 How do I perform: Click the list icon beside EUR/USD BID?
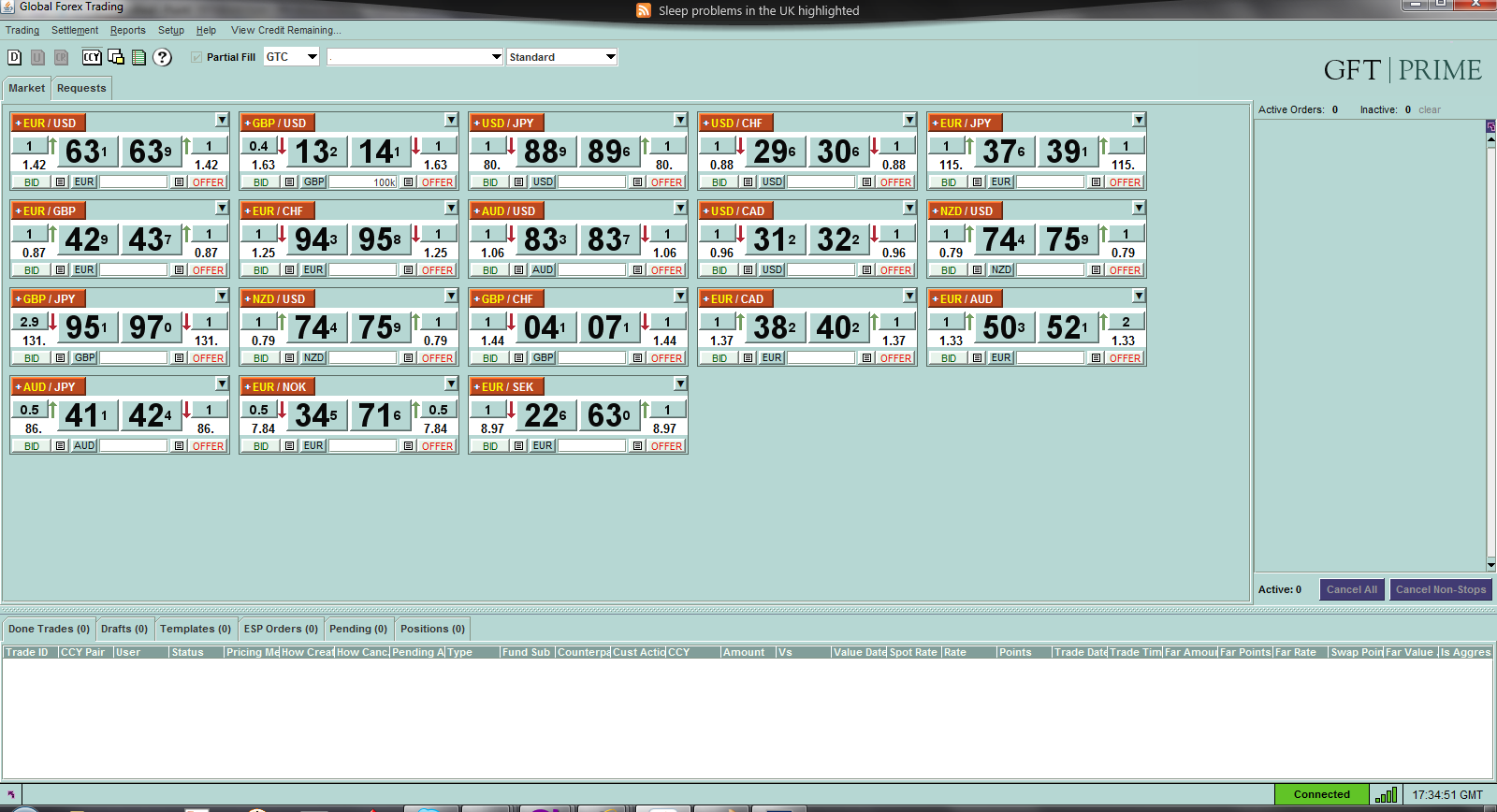pos(60,182)
